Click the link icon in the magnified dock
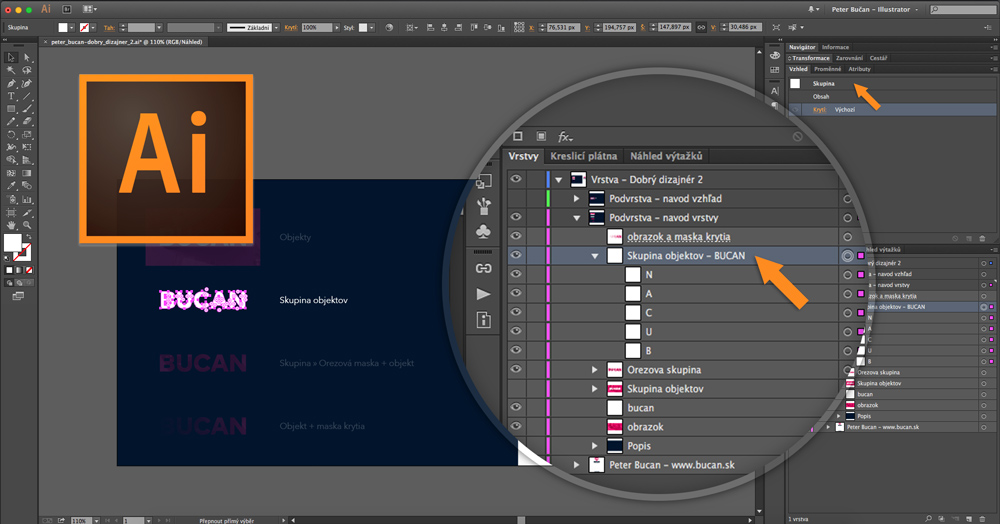 point(483,268)
